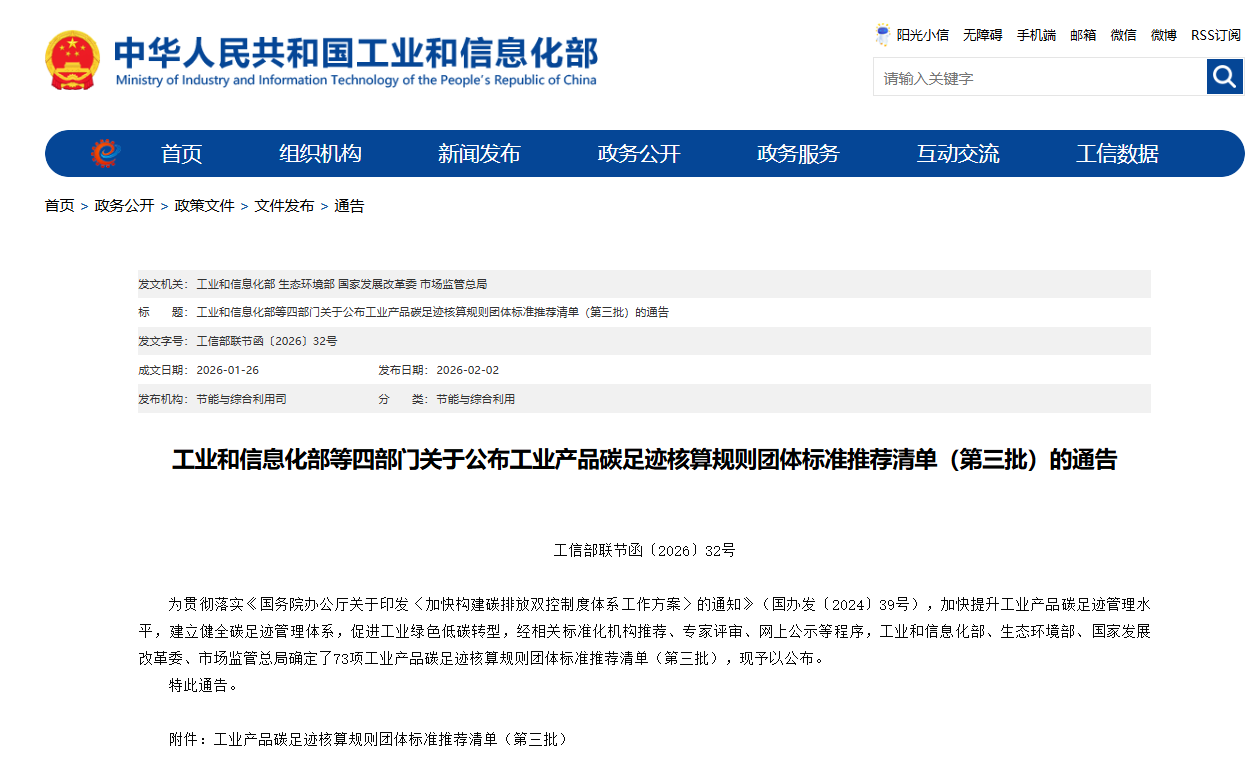Click the 手机端 link at top
1255x765 pixels.
point(1036,35)
